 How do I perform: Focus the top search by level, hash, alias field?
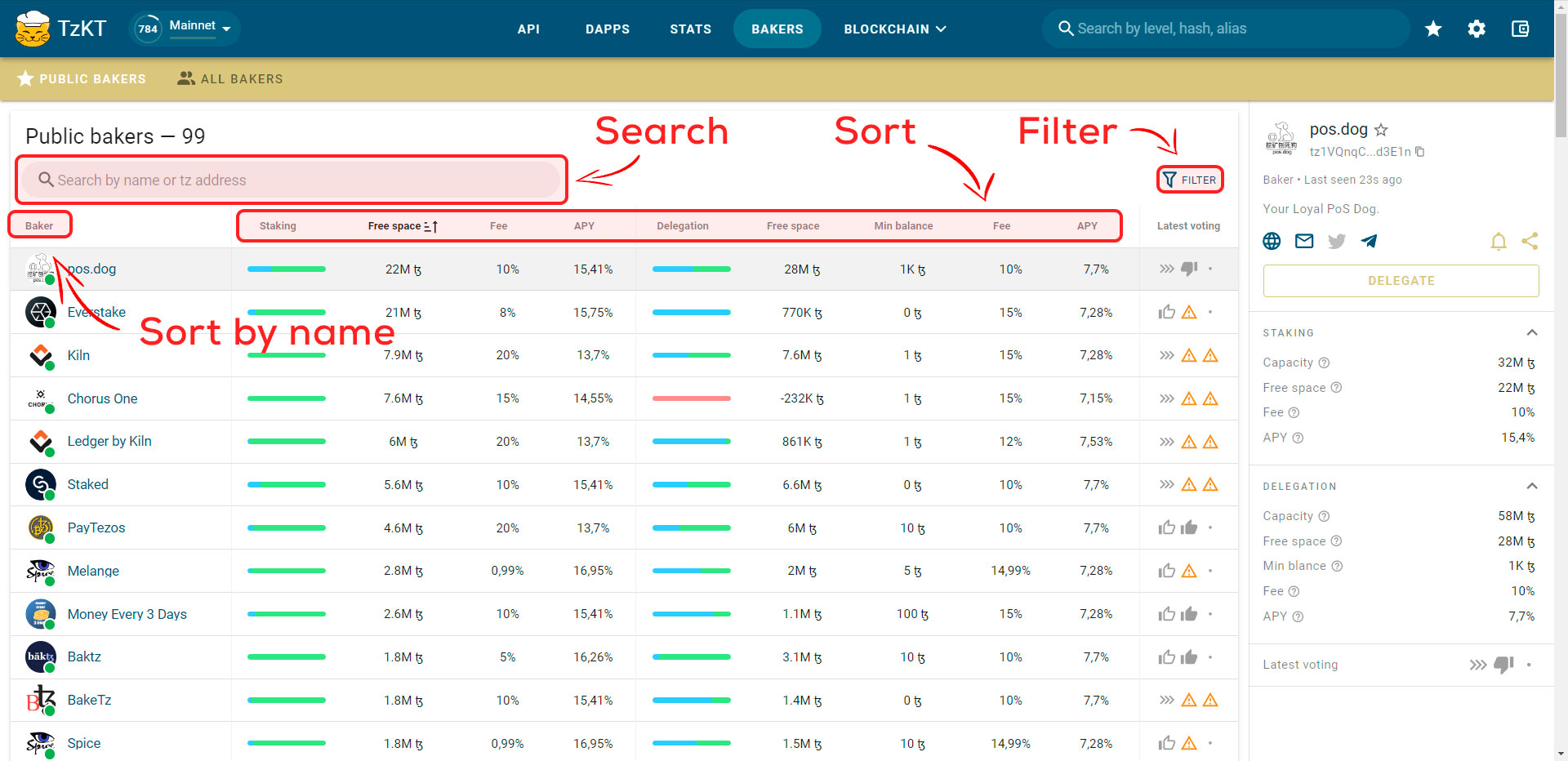[x=1225, y=29]
